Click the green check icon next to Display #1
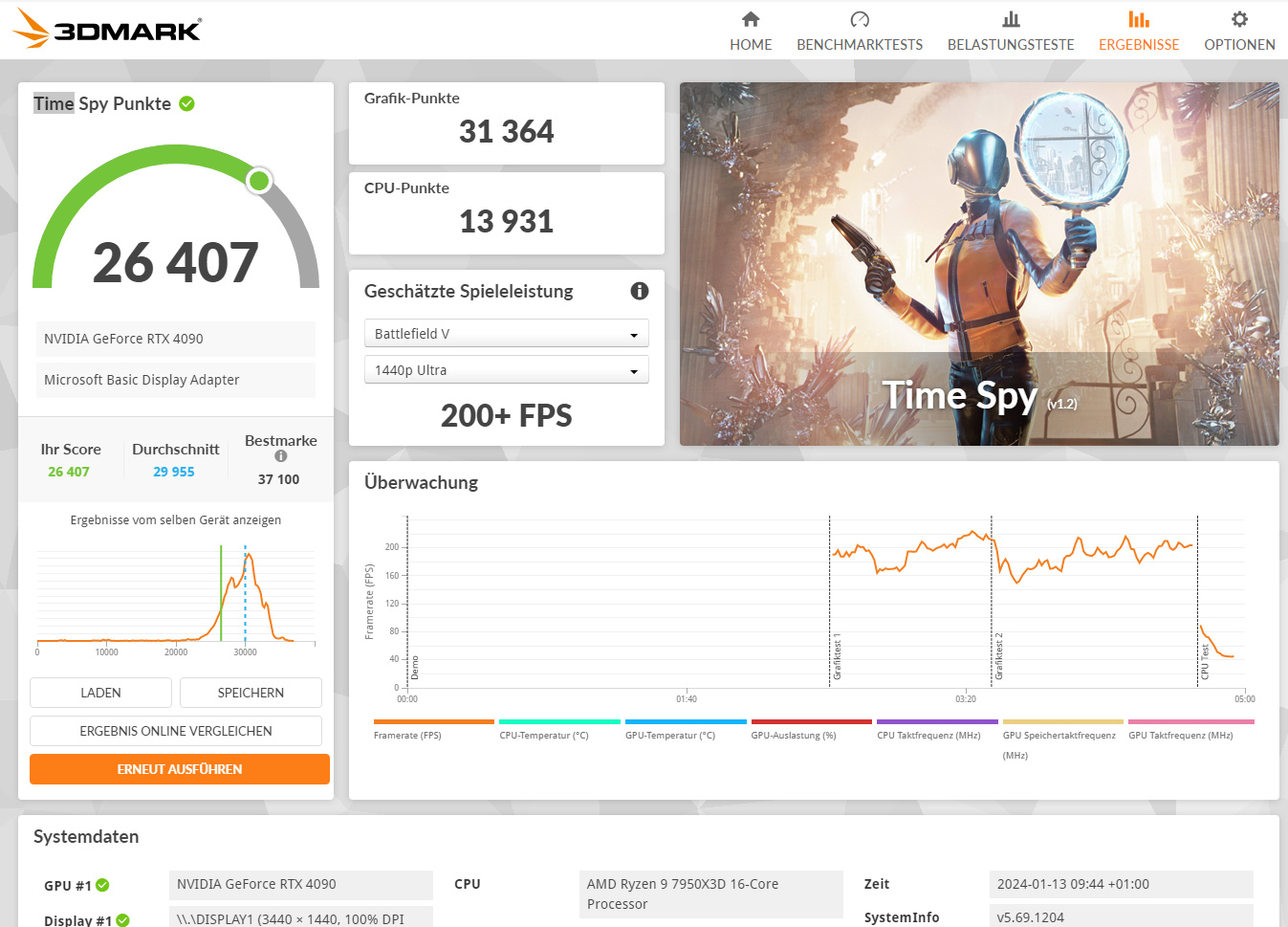 pyautogui.click(x=122, y=920)
